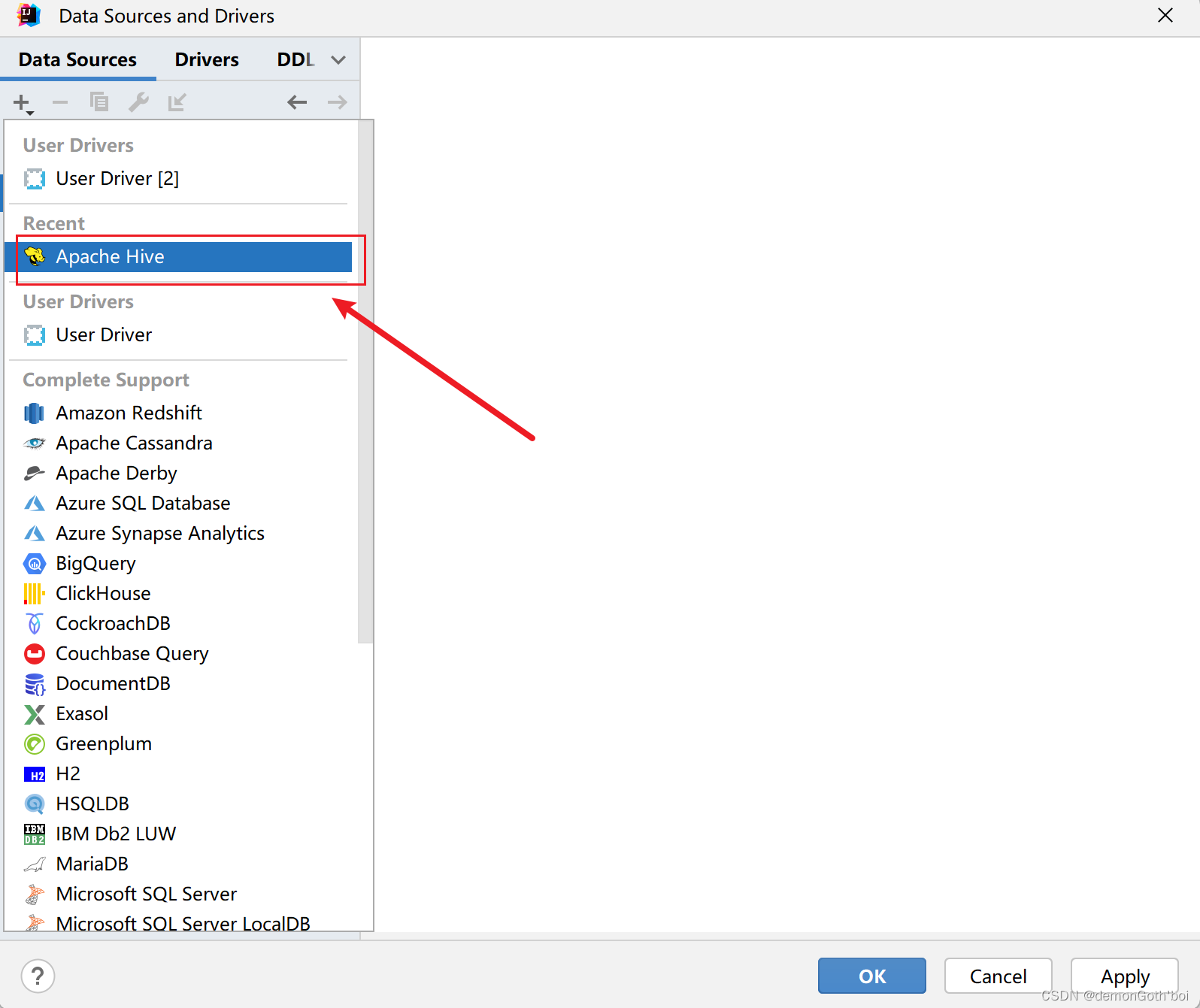Image resolution: width=1200 pixels, height=1008 pixels.
Task: Click the Exasol X icon
Action: tap(35, 713)
